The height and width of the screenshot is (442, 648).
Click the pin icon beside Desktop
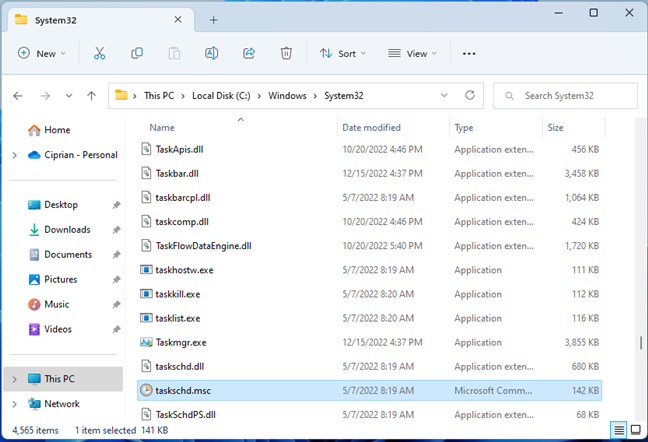(x=117, y=205)
